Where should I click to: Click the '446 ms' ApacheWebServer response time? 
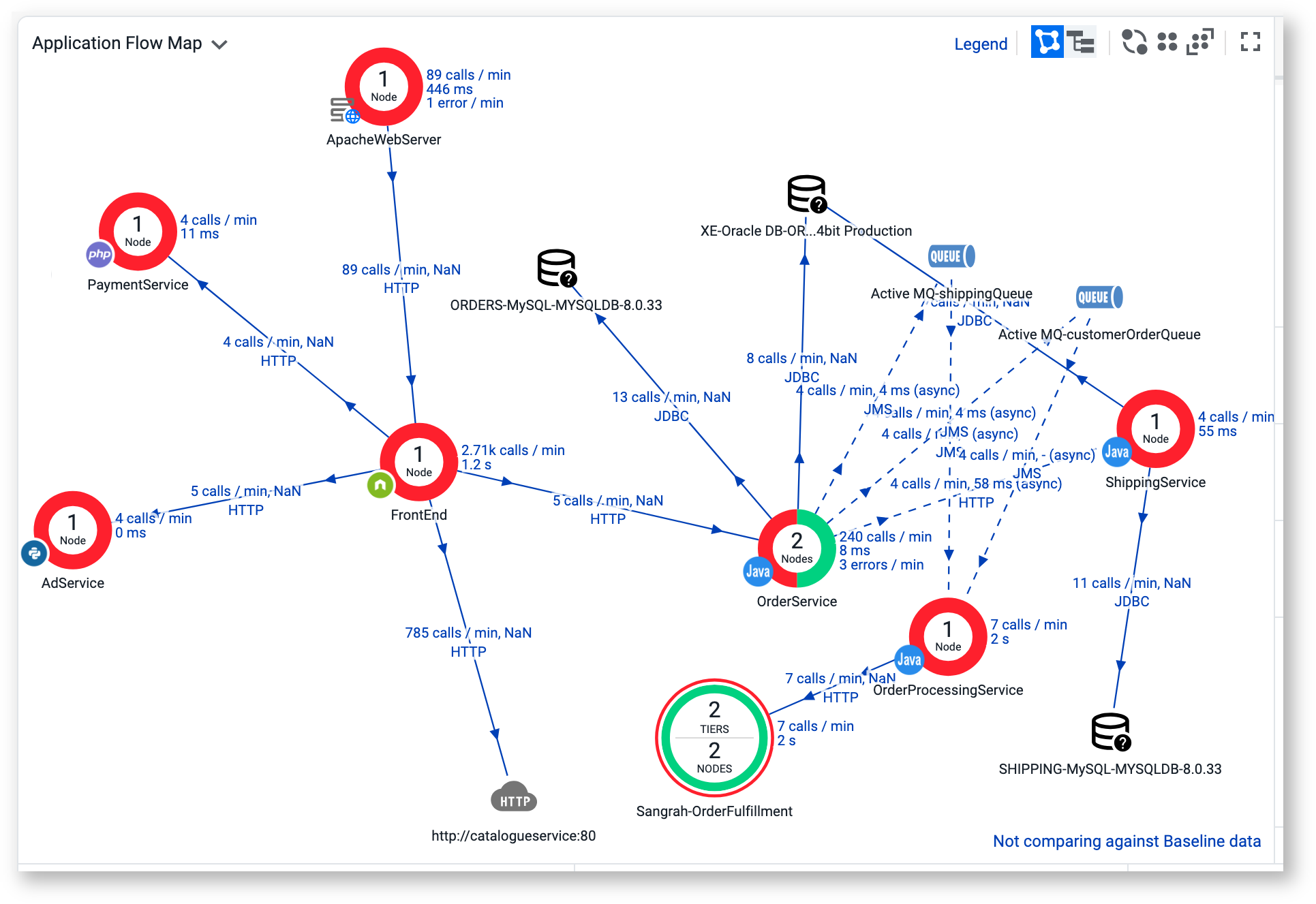449,89
